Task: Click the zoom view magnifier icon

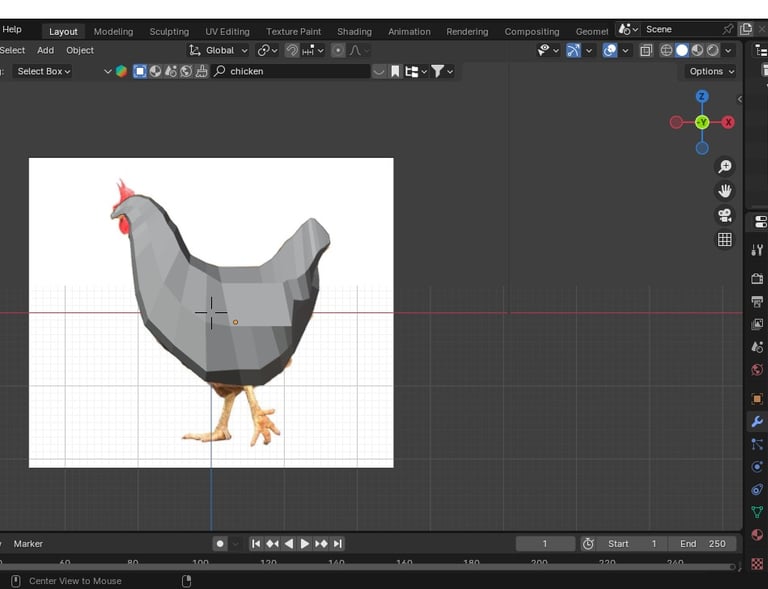Action: click(x=725, y=167)
